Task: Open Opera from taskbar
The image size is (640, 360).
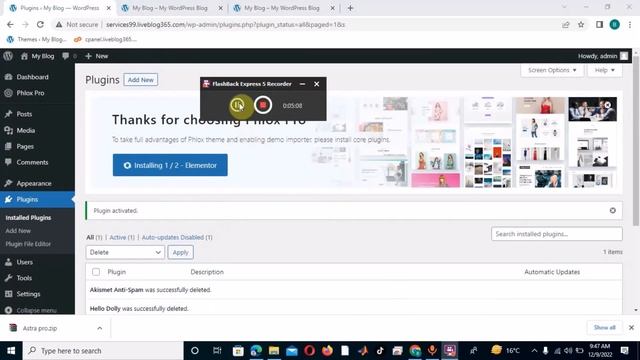Action: (309, 351)
